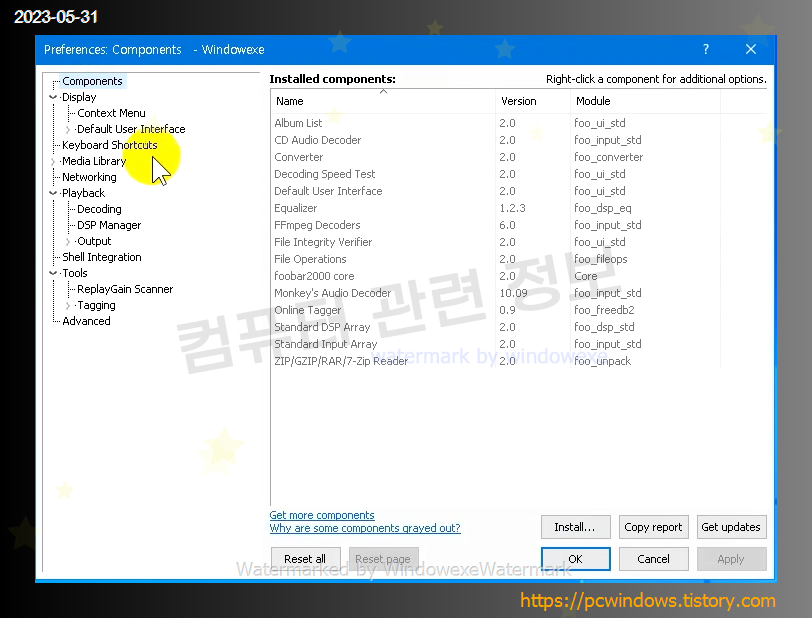Image resolution: width=812 pixels, height=618 pixels.
Task: Open Advanced preferences
Action: pyautogui.click(x=86, y=322)
